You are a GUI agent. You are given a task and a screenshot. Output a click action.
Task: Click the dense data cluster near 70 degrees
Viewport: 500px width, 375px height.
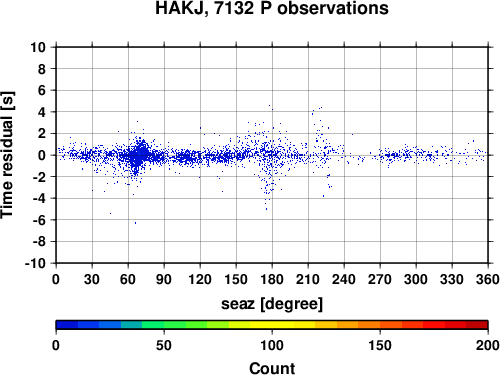click(139, 155)
